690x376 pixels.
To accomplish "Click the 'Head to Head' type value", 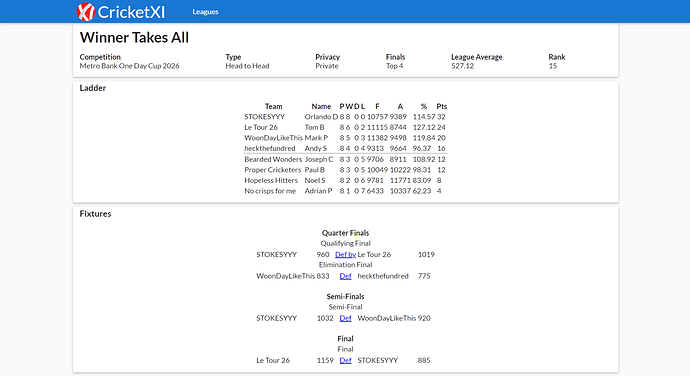I will click(x=247, y=66).
